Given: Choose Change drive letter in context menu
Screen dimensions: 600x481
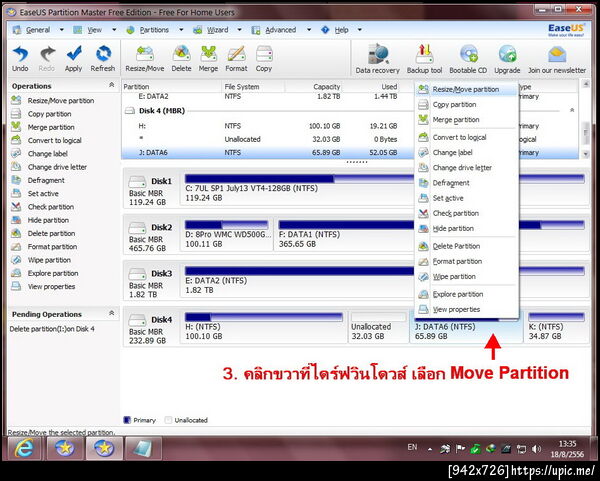Looking at the screenshot, I should click(x=466, y=168).
